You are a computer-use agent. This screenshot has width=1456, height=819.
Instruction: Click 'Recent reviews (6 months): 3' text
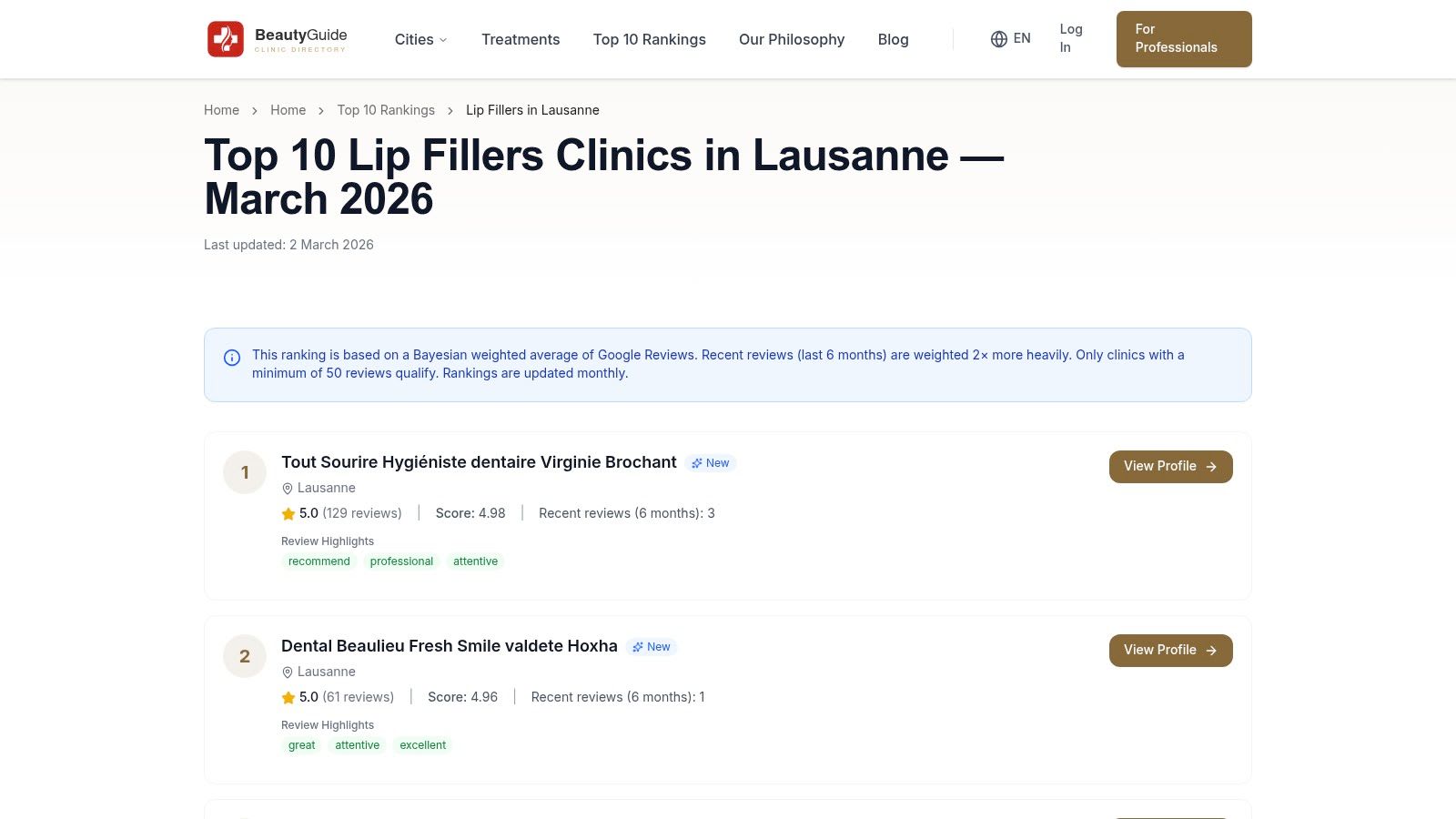627,513
